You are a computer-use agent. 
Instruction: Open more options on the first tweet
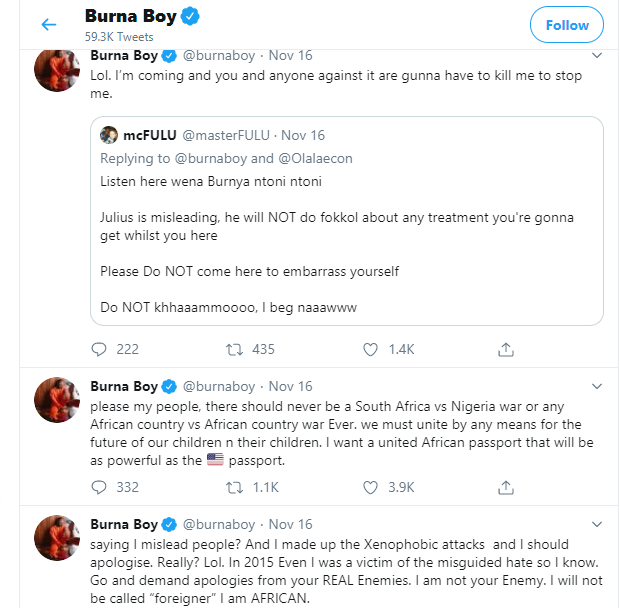[597, 55]
